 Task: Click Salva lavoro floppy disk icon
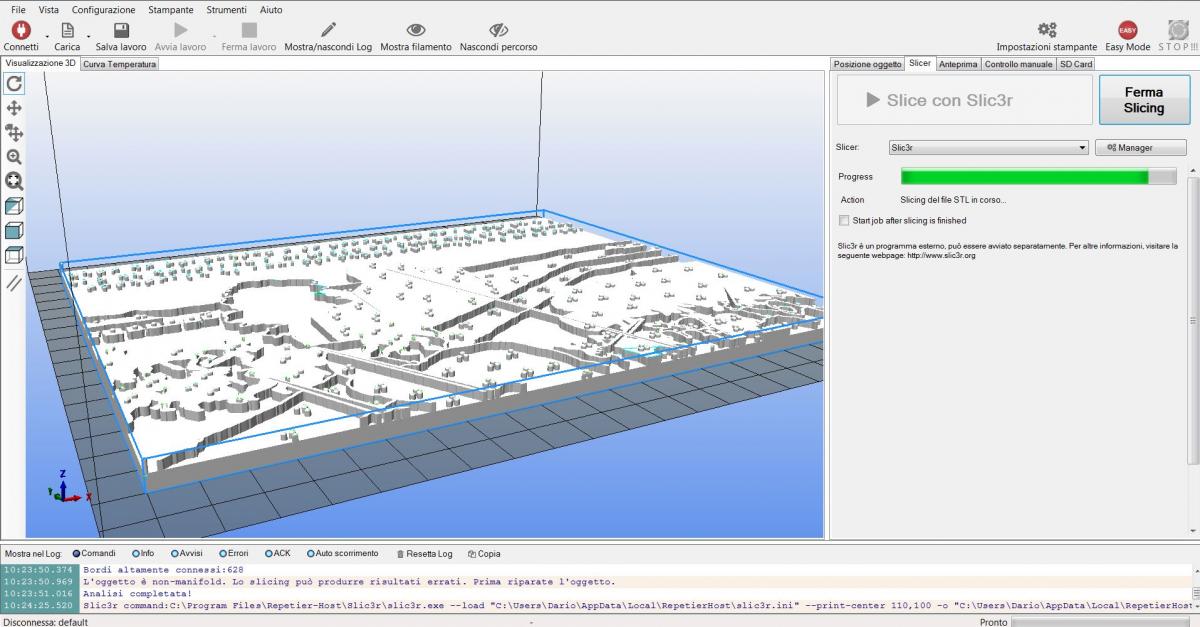click(121, 31)
